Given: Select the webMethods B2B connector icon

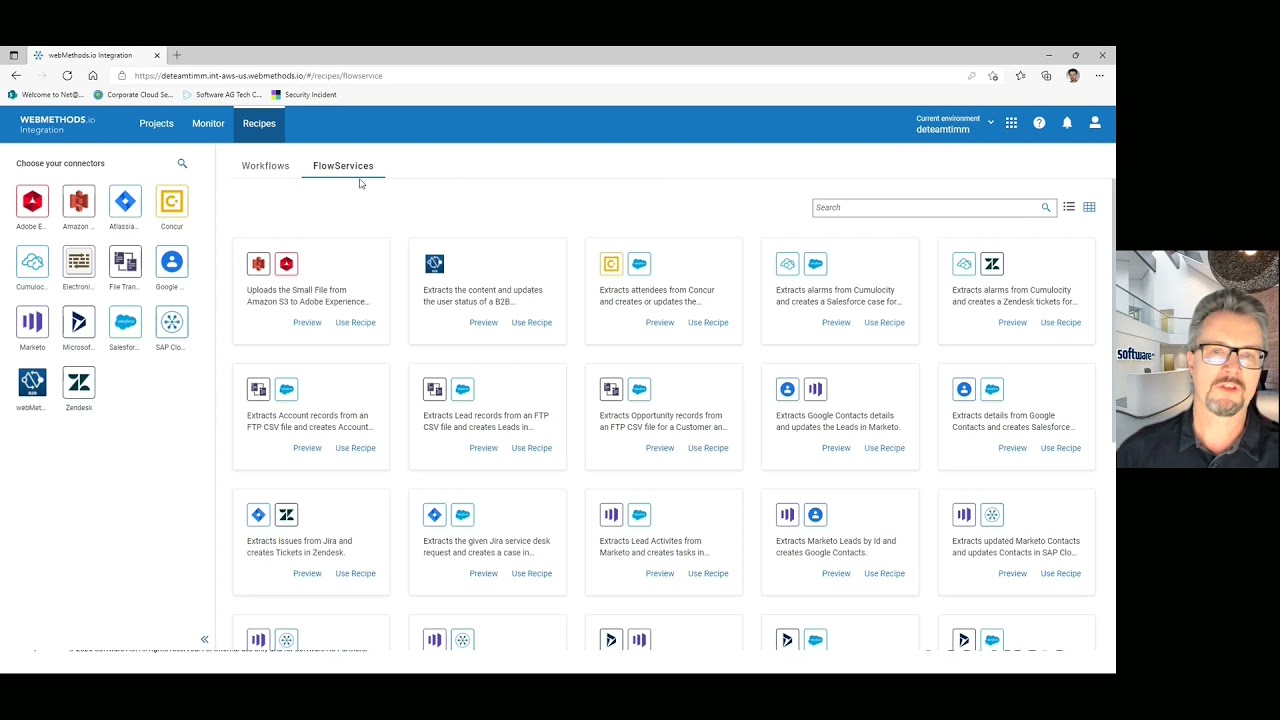Looking at the screenshot, I should click(32, 382).
